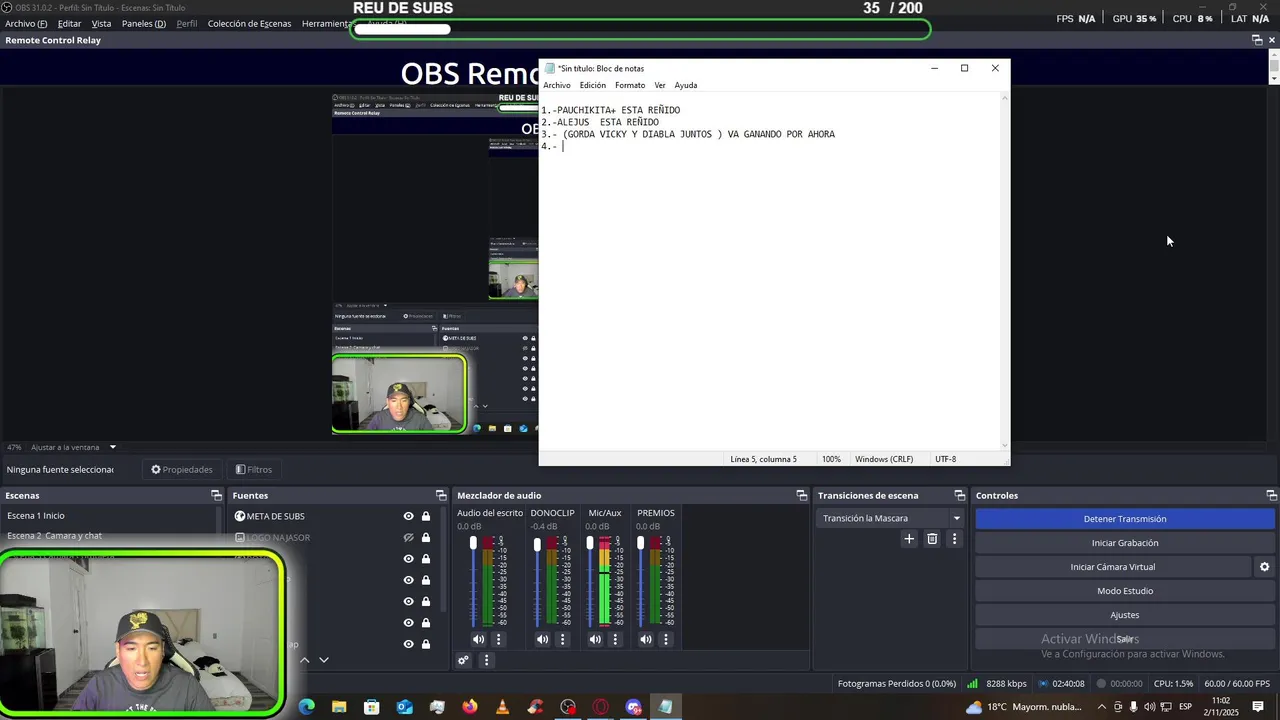Open File Explorer from taskbar

[x=339, y=707]
